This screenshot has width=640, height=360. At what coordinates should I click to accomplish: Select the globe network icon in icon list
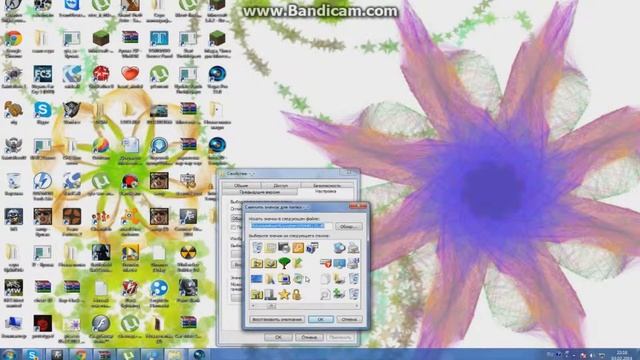(339, 248)
